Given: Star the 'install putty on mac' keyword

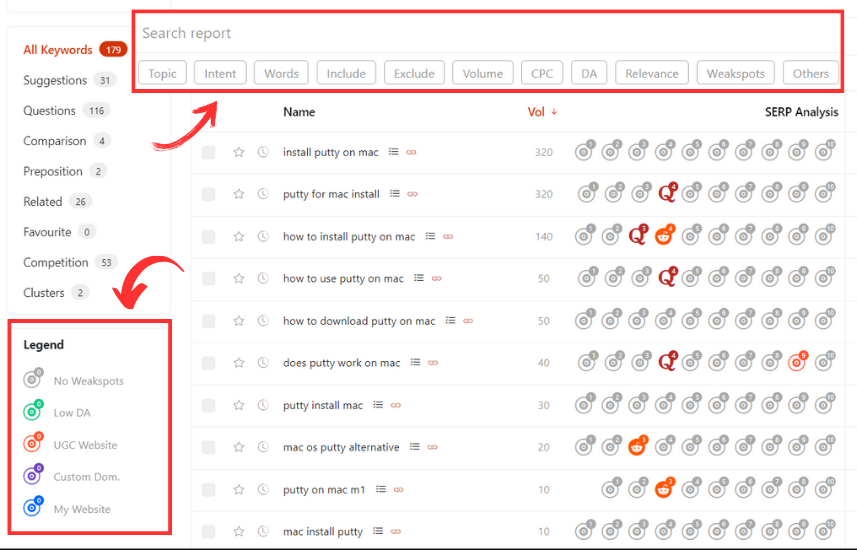Looking at the screenshot, I should 239,152.
